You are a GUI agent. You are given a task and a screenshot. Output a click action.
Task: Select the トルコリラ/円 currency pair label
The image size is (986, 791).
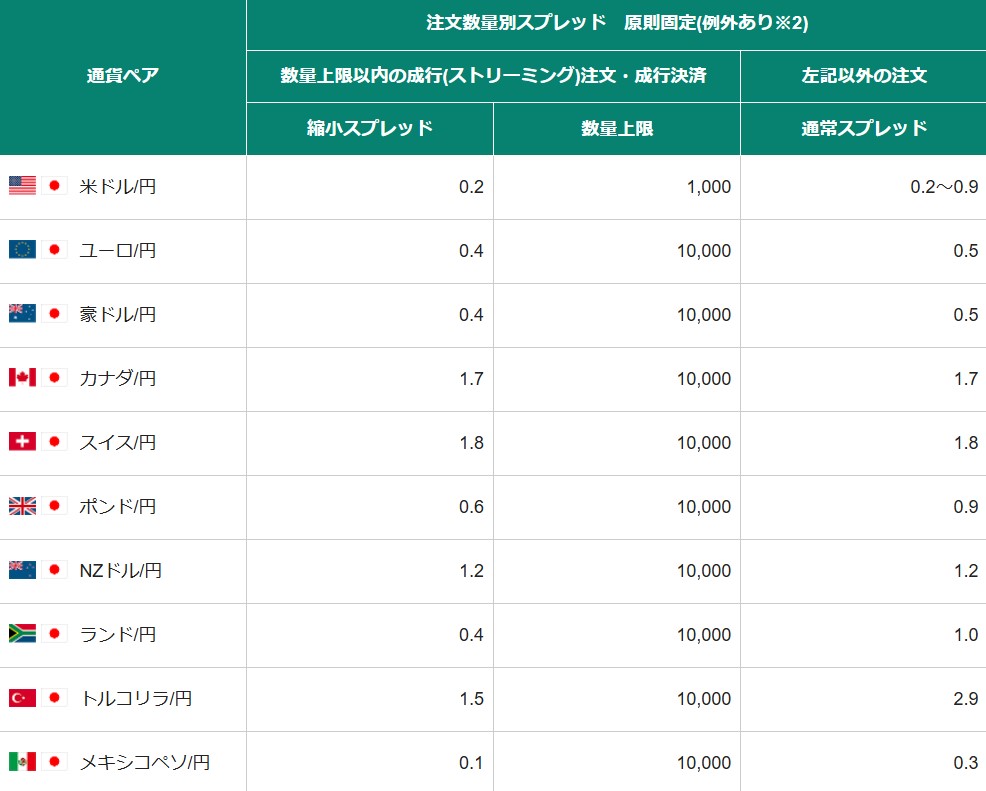coord(136,699)
